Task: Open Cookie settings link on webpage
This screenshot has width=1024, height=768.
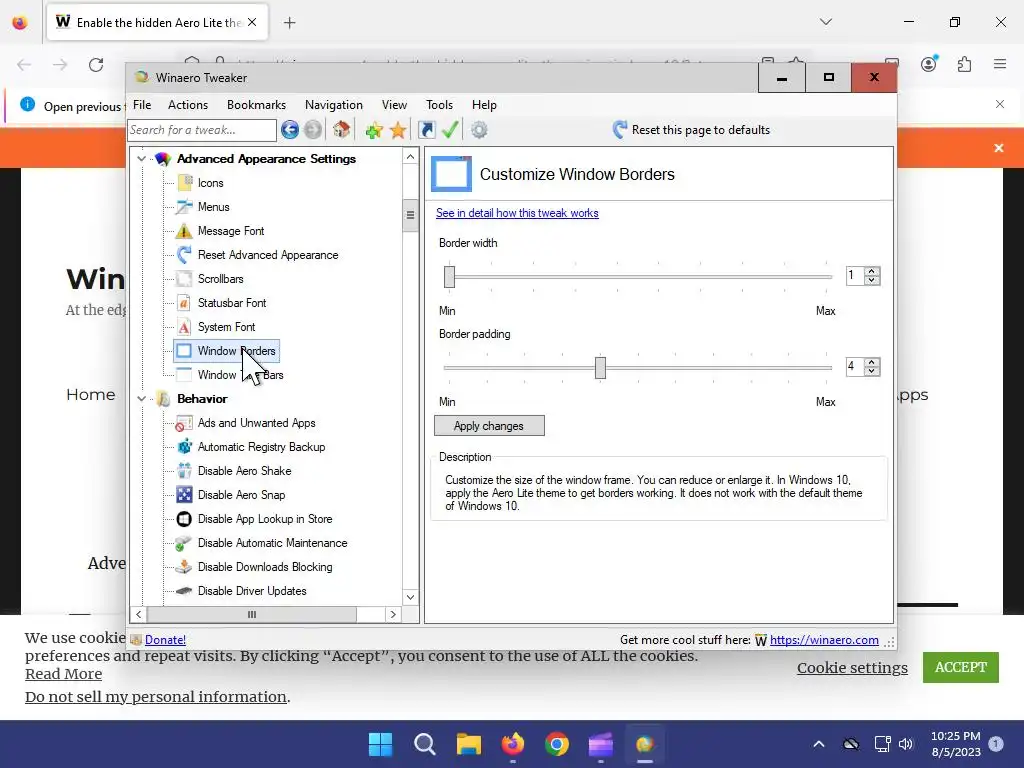Action: (852, 667)
